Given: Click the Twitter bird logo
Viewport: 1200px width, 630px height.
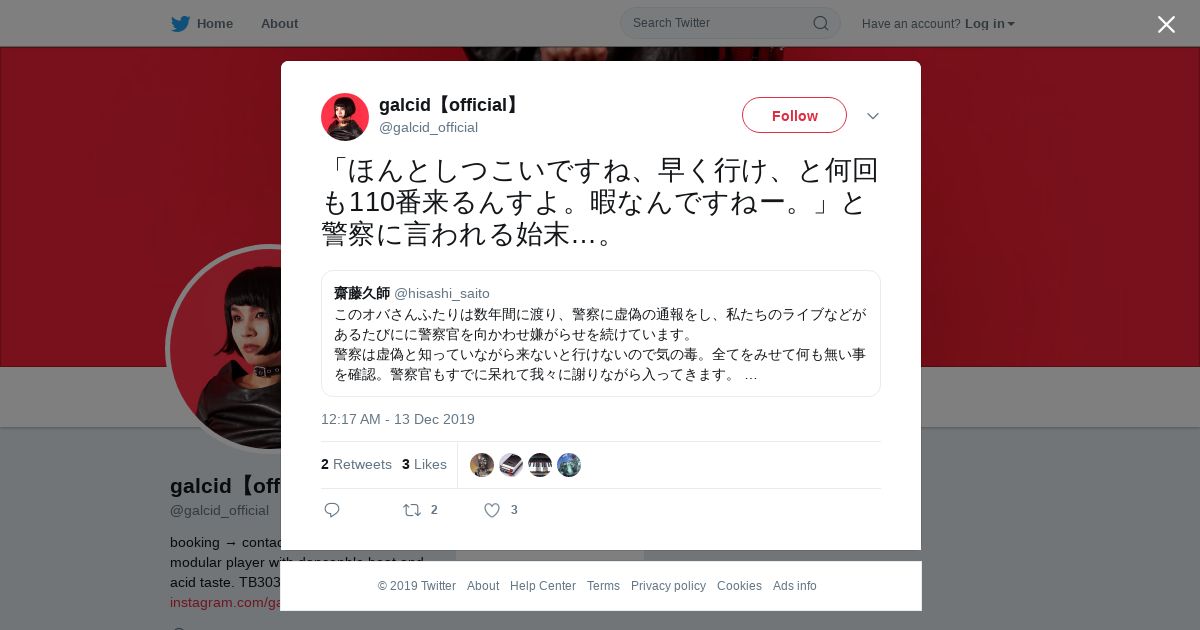Looking at the screenshot, I should pyautogui.click(x=180, y=24).
